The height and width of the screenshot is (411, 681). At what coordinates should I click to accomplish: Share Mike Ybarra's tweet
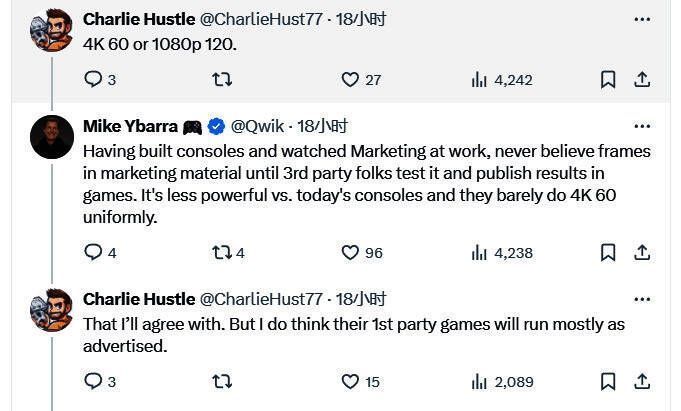click(643, 253)
